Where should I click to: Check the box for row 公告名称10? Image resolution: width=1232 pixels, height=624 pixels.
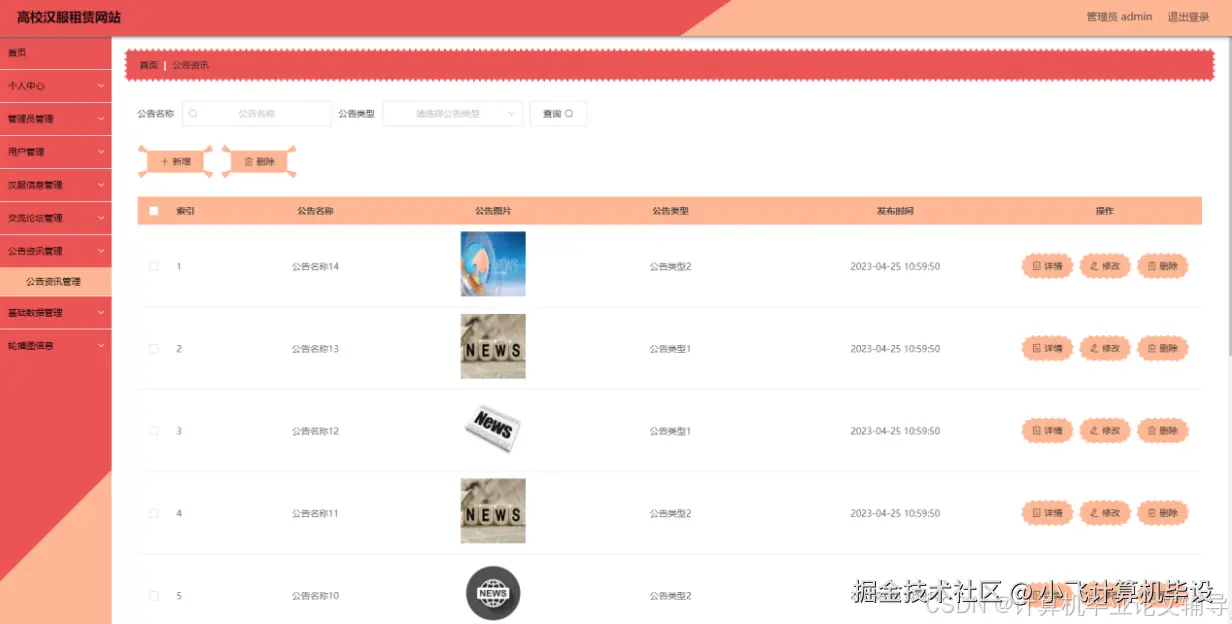point(154,596)
